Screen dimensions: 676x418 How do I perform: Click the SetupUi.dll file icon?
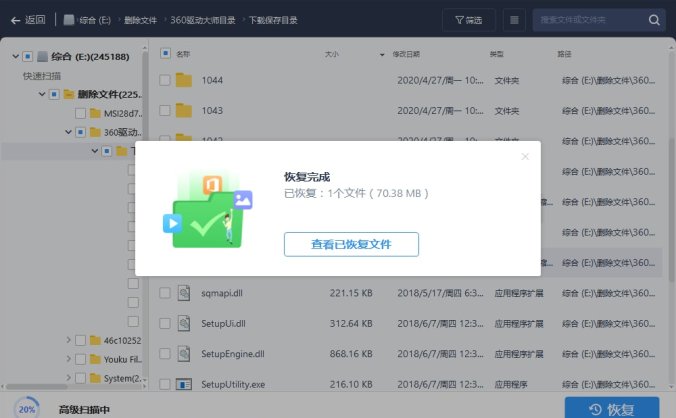pos(184,323)
